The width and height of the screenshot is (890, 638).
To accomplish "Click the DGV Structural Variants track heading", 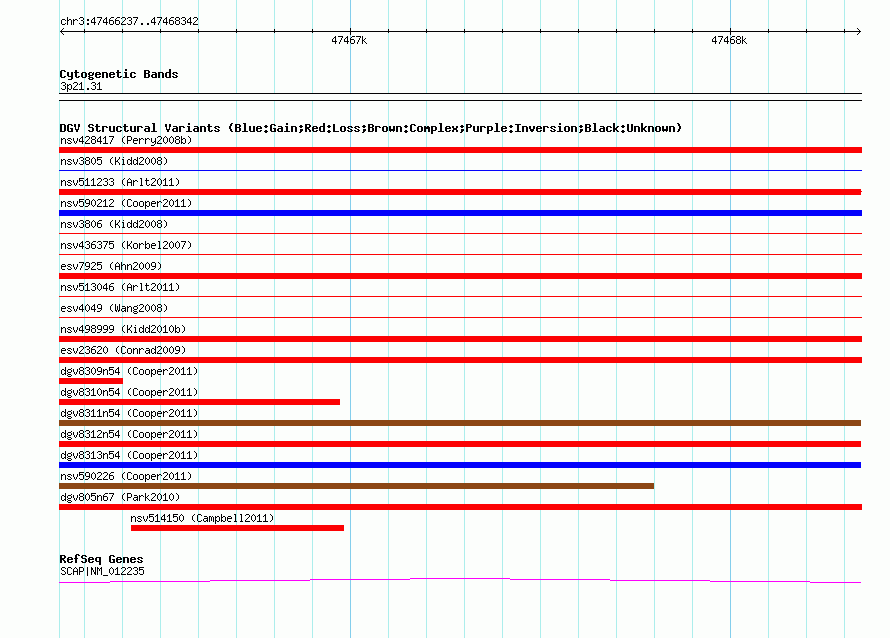I will tap(370, 128).
